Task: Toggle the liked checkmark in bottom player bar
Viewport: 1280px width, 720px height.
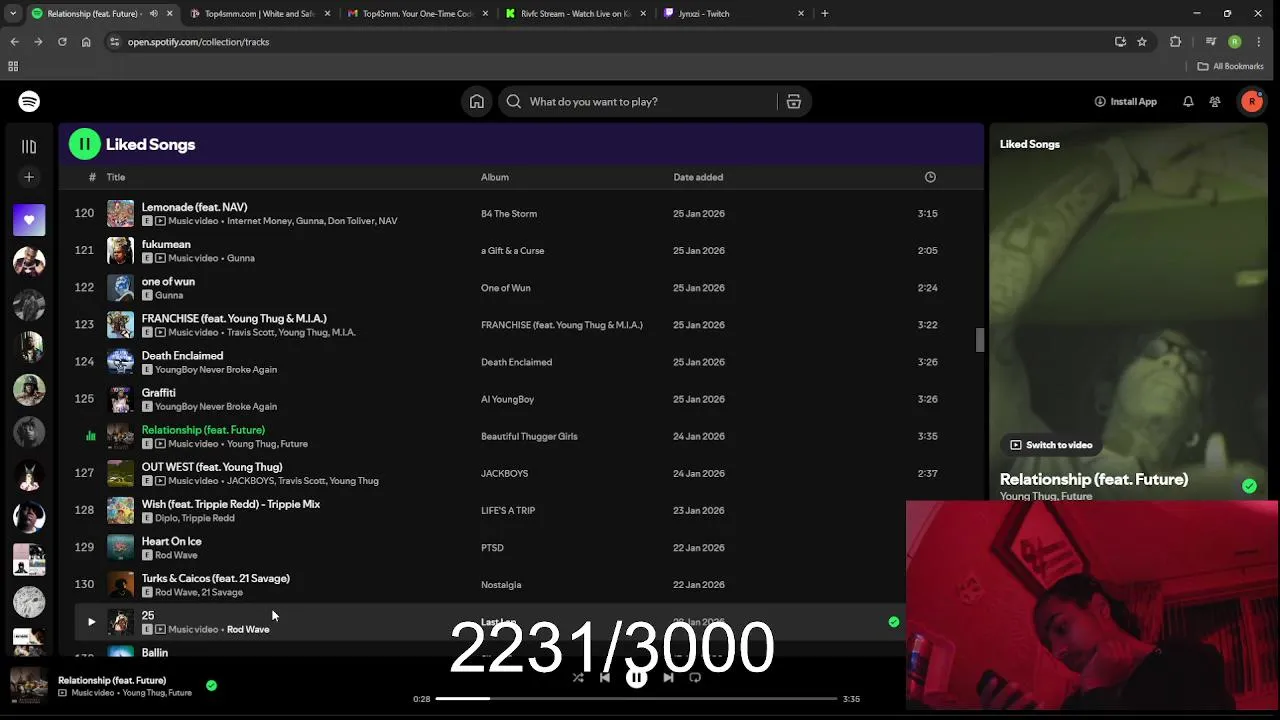Action: [211, 686]
